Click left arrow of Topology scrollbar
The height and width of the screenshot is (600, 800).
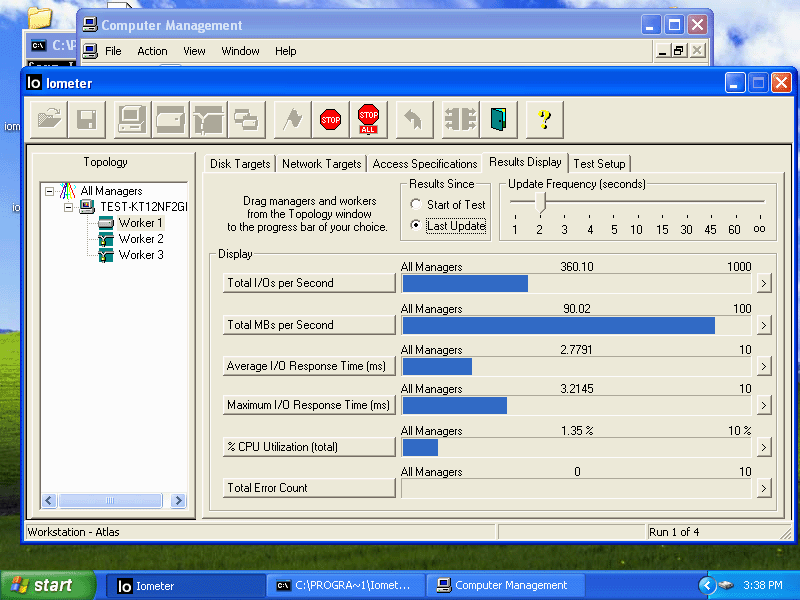(49, 501)
